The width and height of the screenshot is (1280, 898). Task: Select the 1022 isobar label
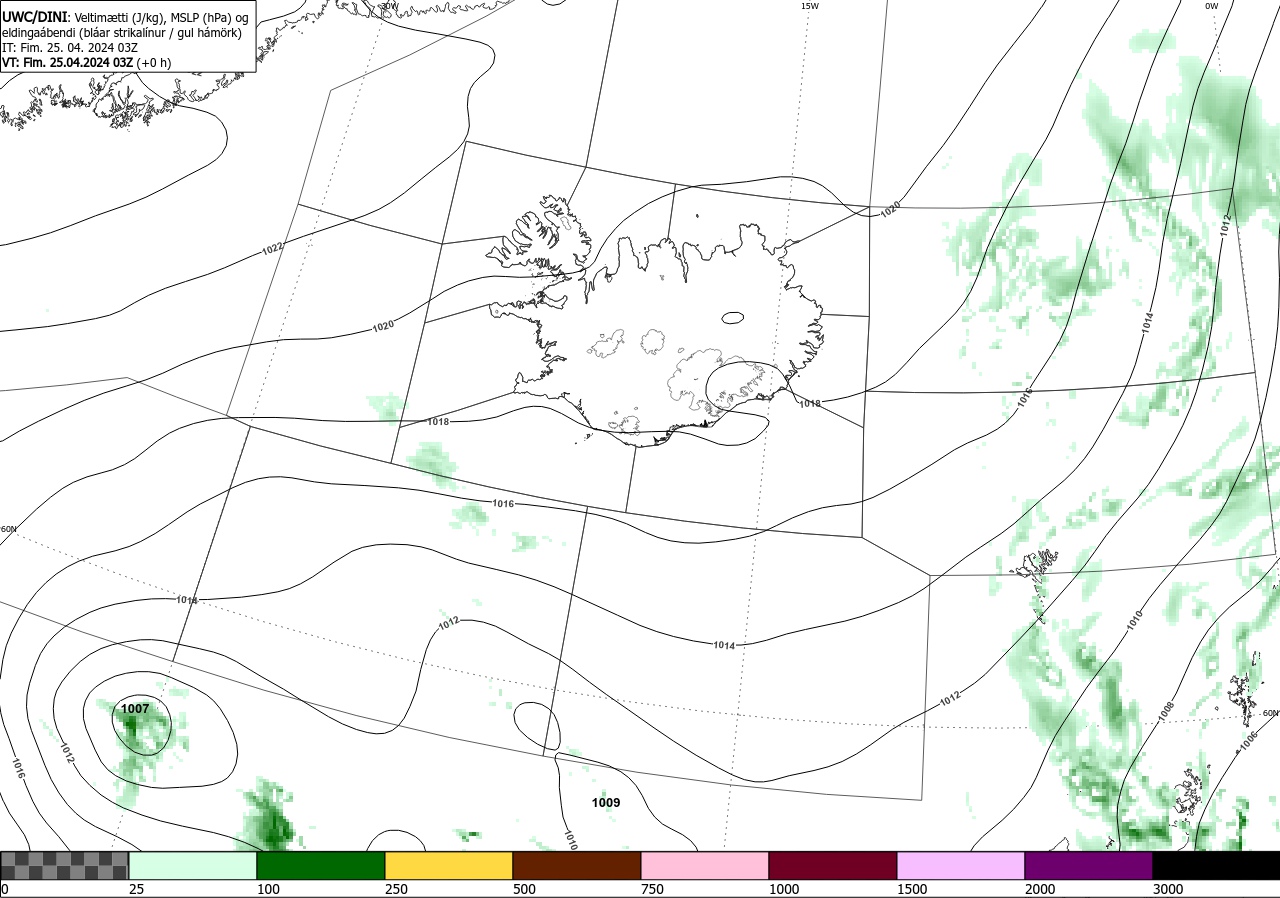pos(272,248)
